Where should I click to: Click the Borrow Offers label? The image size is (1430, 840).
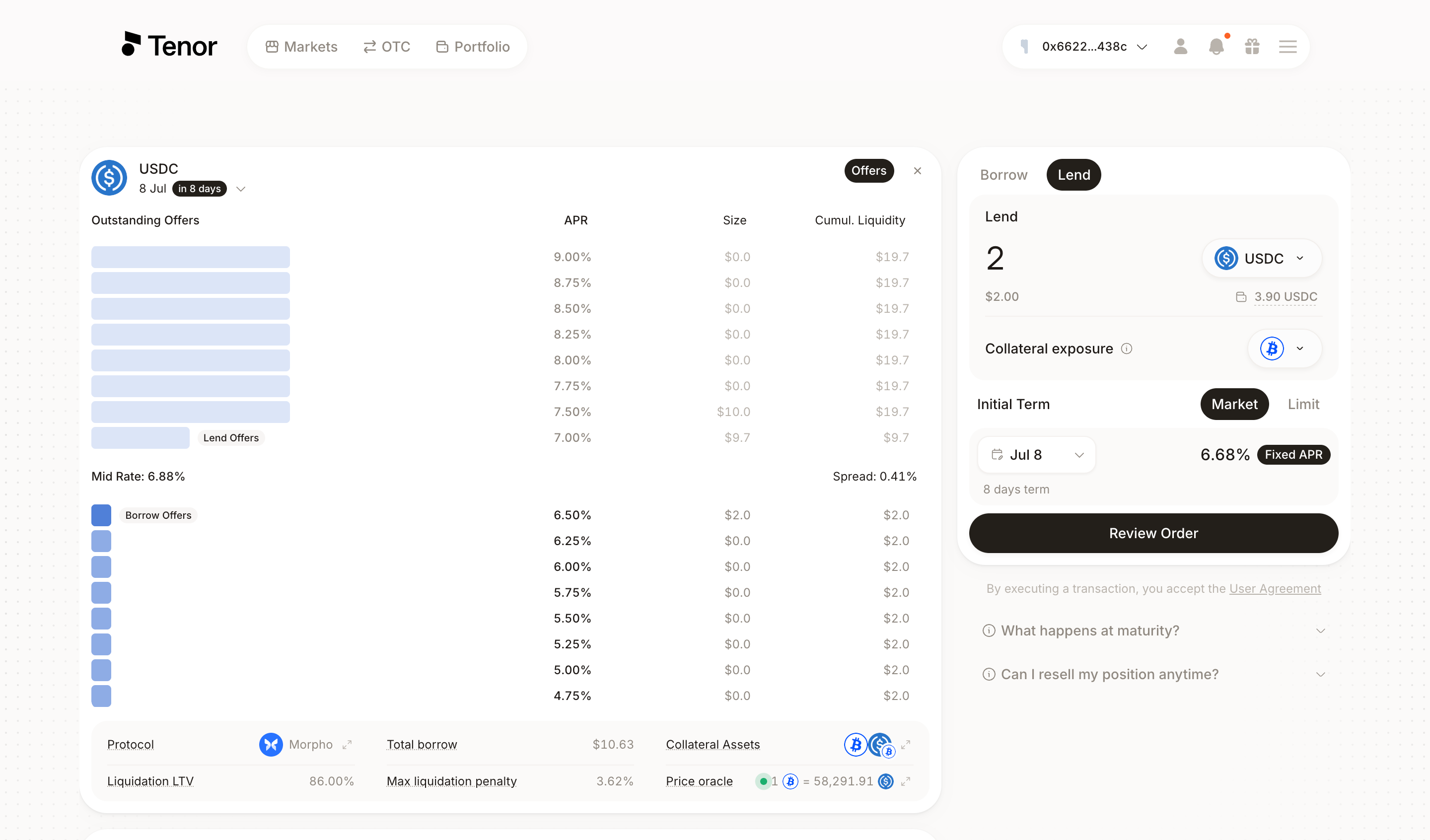coord(158,515)
